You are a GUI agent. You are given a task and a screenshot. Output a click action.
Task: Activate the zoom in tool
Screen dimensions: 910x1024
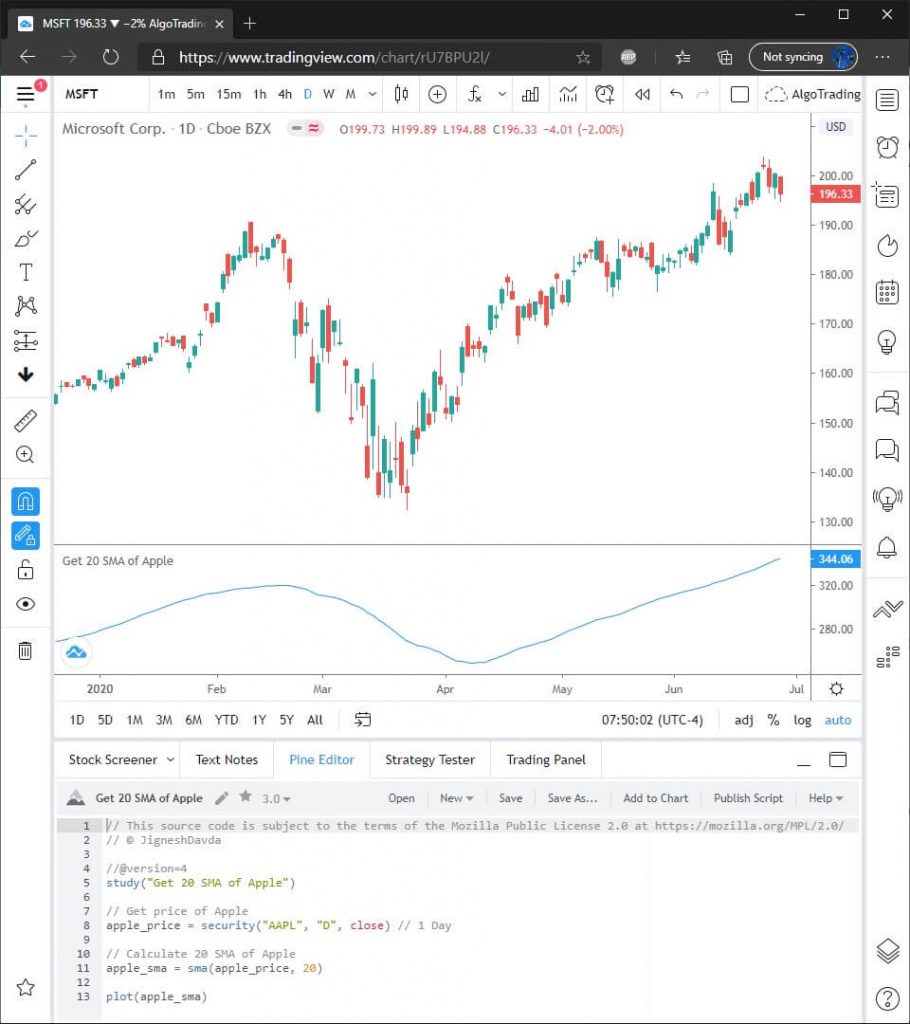pyautogui.click(x=25, y=455)
